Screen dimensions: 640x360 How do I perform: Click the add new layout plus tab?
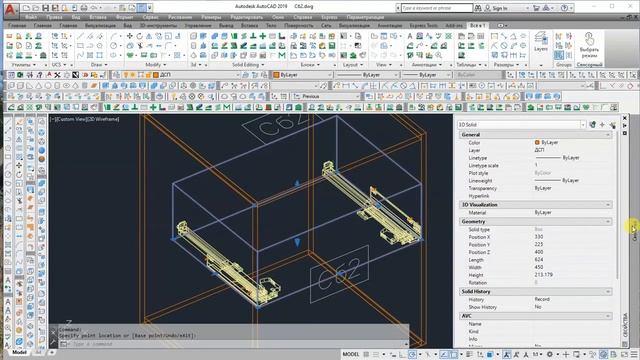point(52,352)
